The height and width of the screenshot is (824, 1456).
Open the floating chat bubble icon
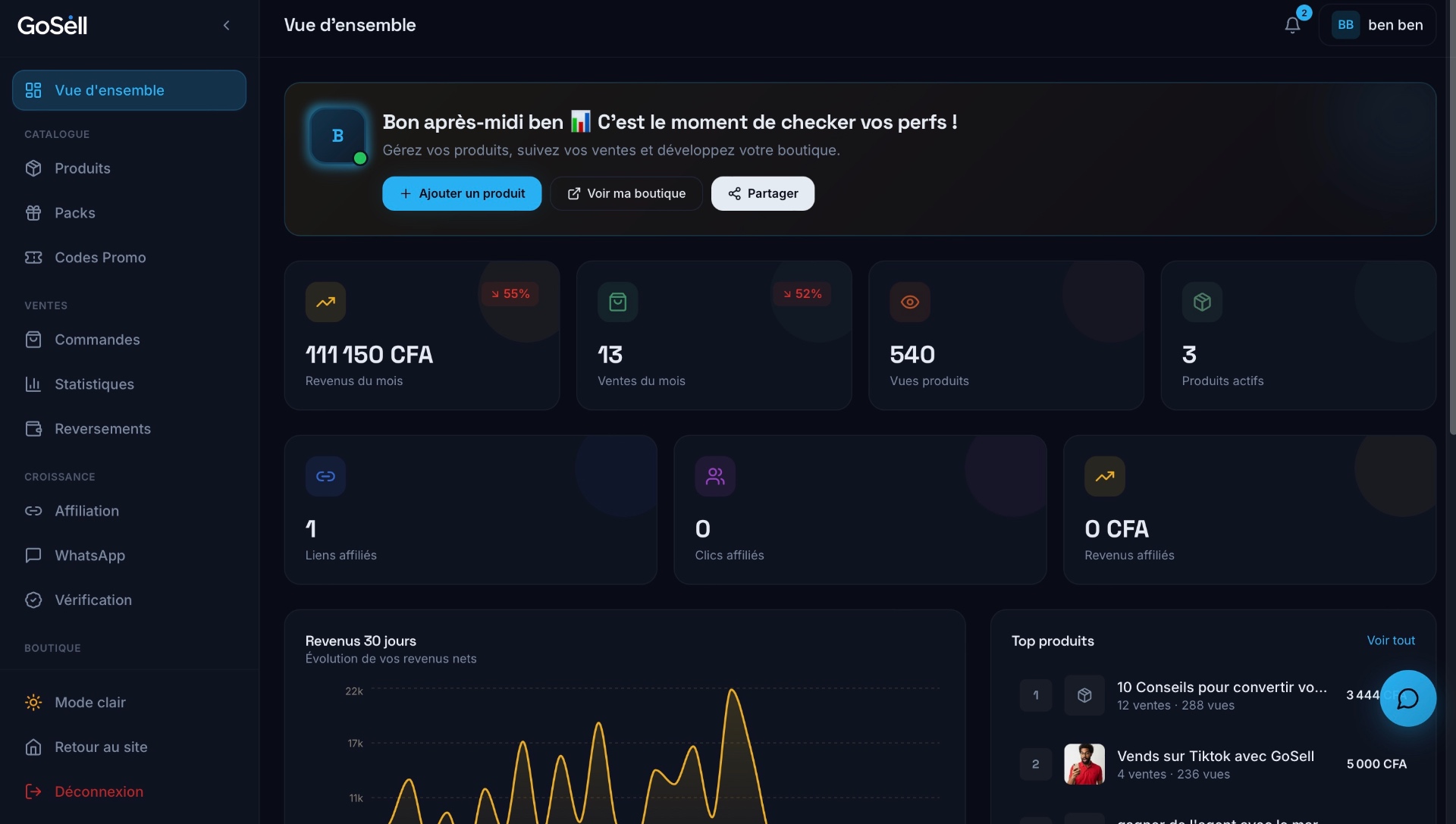[x=1407, y=698]
